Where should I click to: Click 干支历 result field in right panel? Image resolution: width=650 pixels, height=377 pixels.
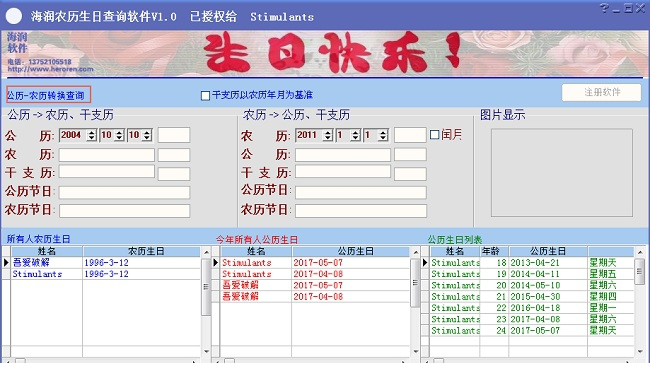tap(343, 172)
